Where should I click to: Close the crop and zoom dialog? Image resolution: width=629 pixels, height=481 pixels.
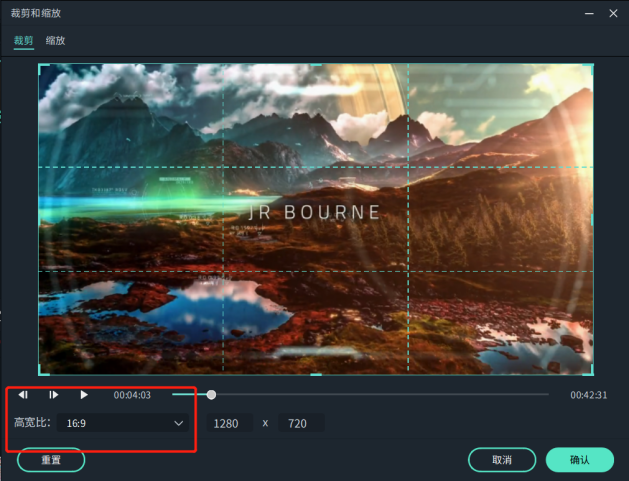[x=613, y=13]
